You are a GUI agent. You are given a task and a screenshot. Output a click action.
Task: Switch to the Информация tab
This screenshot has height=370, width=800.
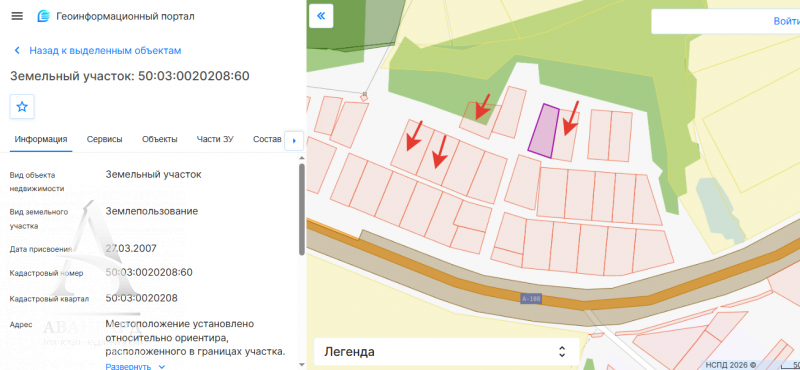point(41,139)
